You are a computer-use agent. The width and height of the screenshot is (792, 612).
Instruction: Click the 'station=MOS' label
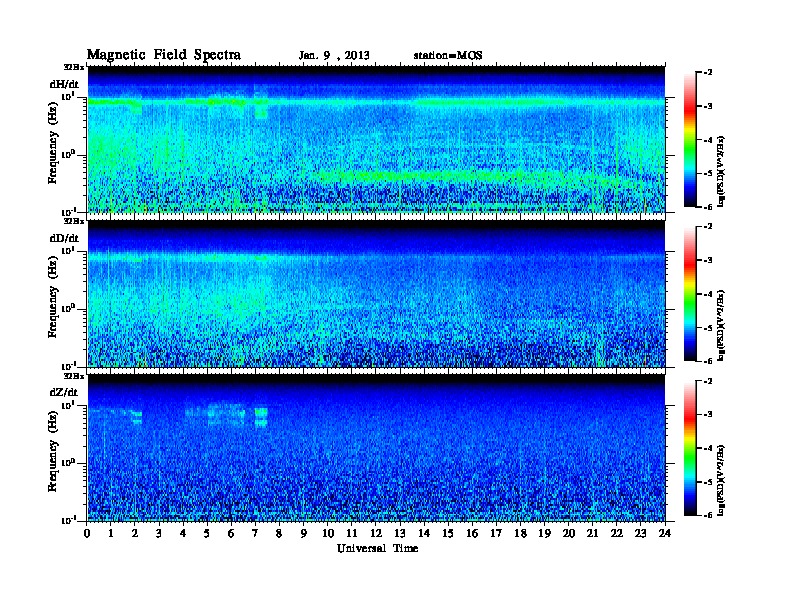[x=448, y=56]
